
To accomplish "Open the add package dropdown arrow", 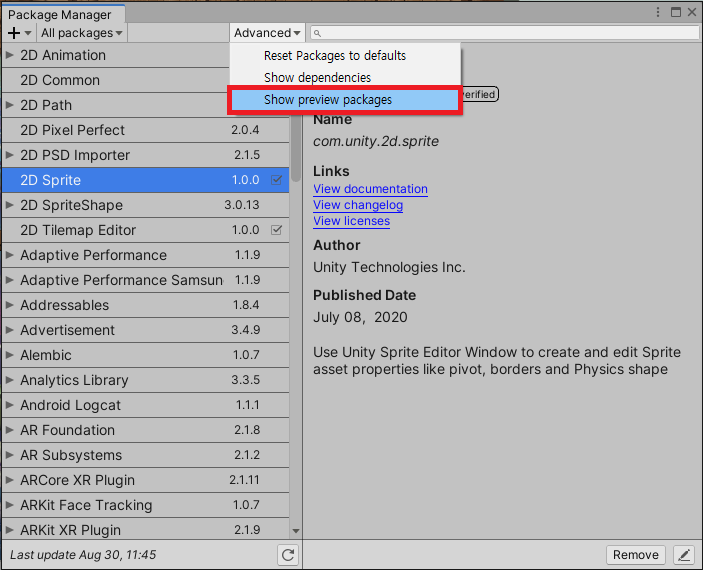I will pos(28,33).
